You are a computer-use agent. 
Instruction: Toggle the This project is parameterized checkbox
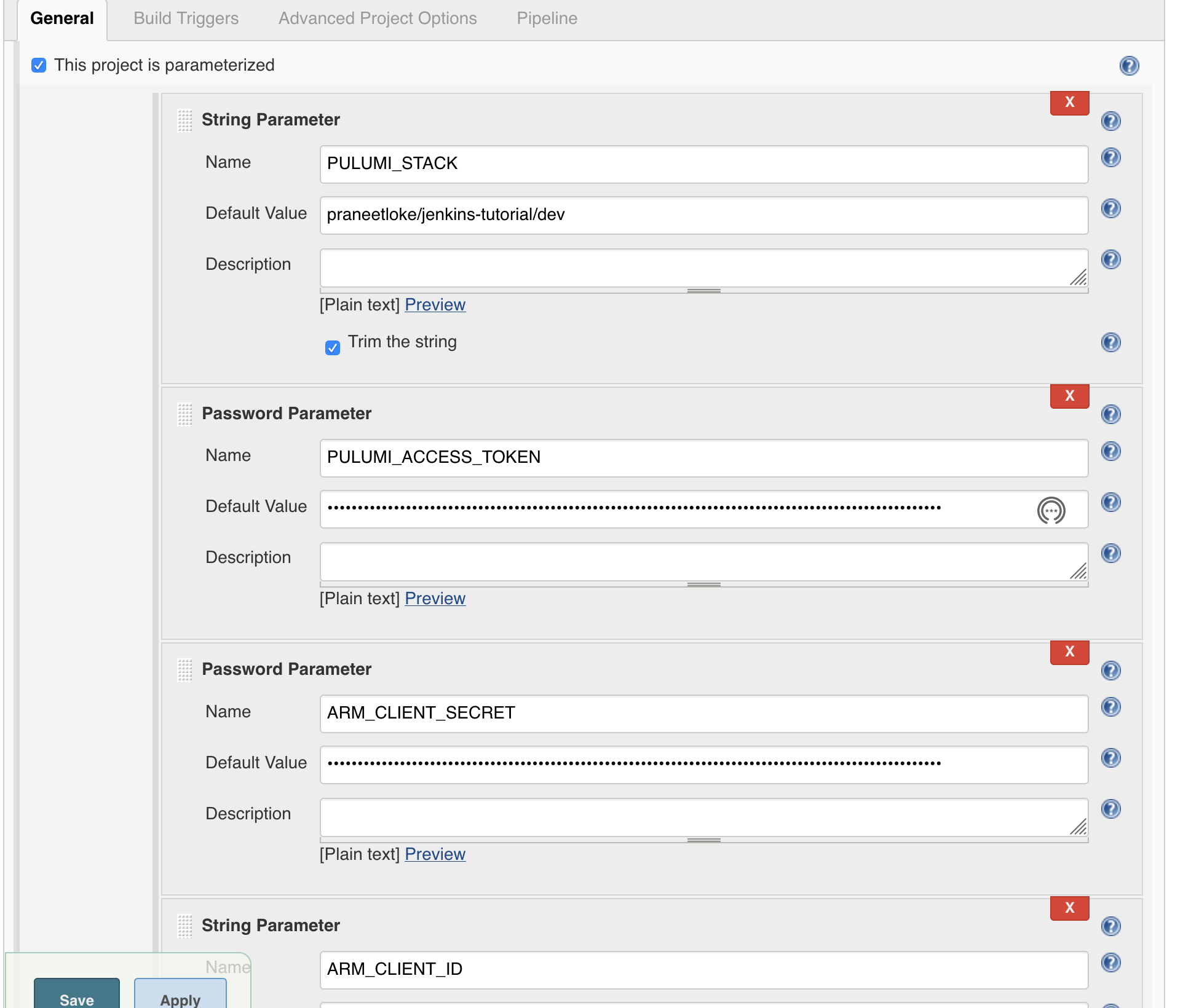pos(37,65)
